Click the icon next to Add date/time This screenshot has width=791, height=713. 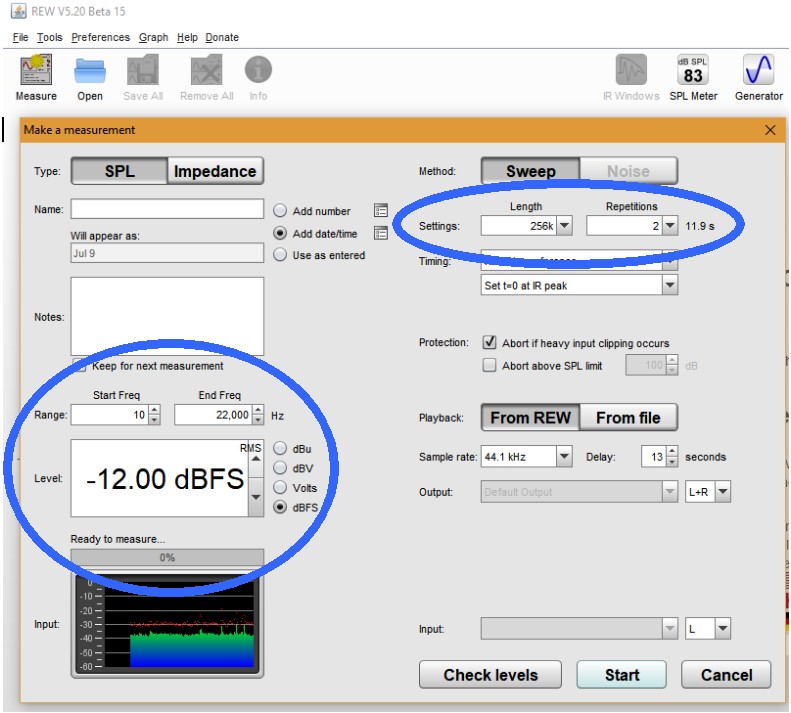point(380,233)
